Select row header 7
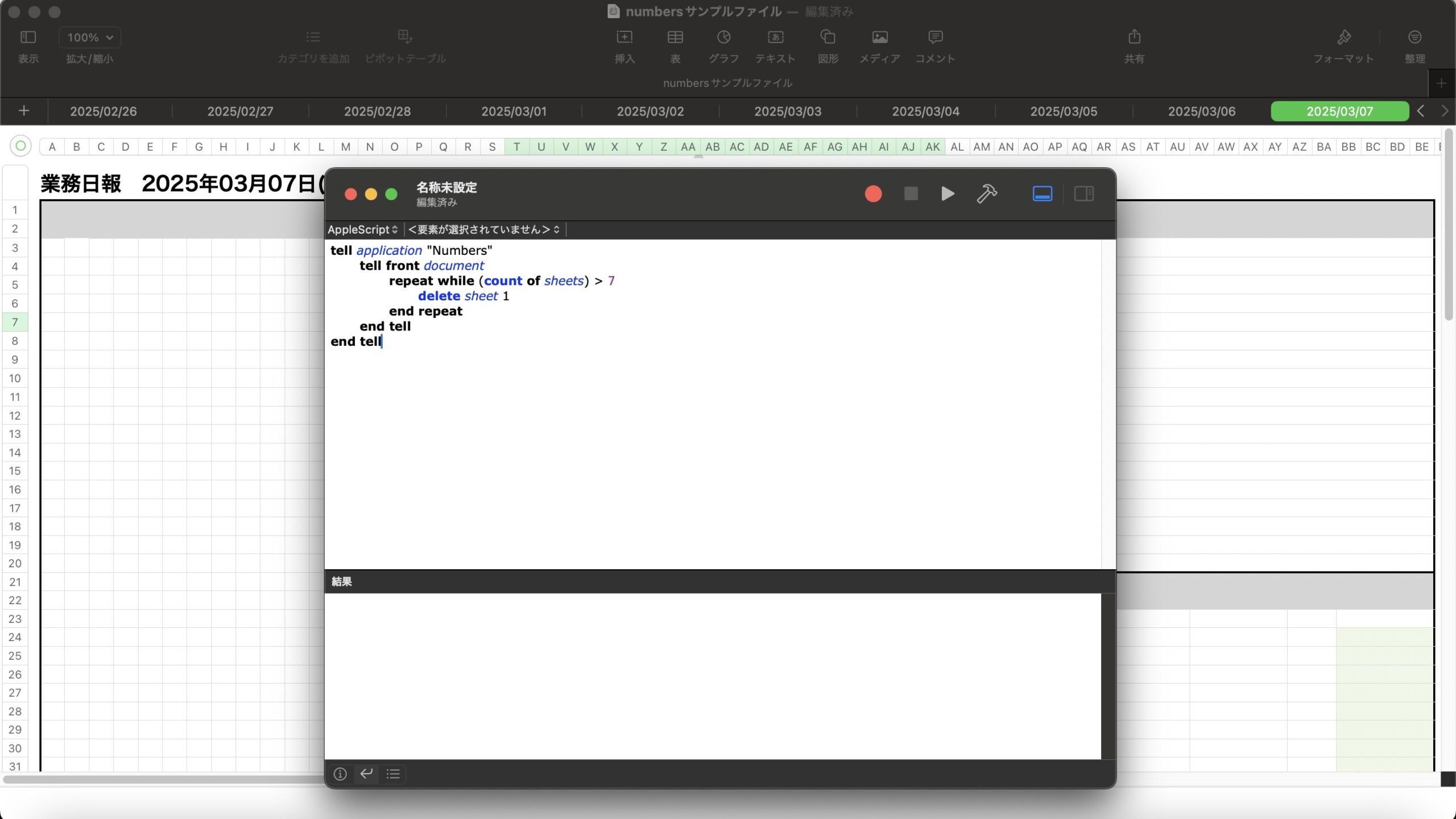 coord(15,322)
